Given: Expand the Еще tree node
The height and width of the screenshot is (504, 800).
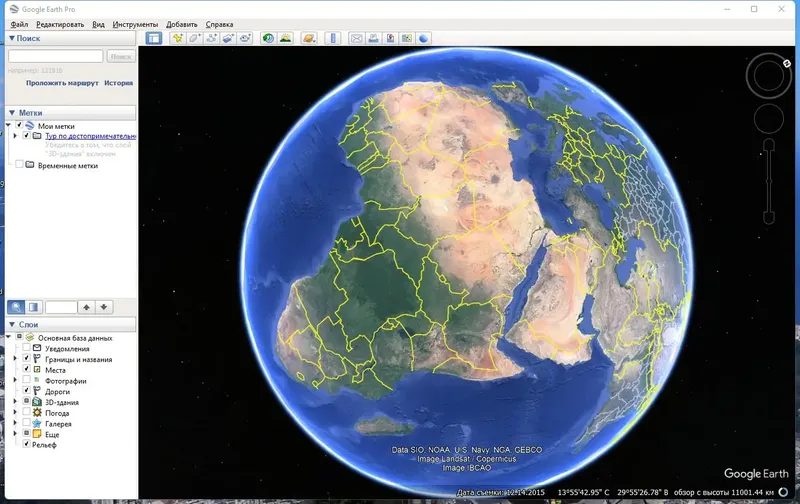Looking at the screenshot, I should [15, 434].
